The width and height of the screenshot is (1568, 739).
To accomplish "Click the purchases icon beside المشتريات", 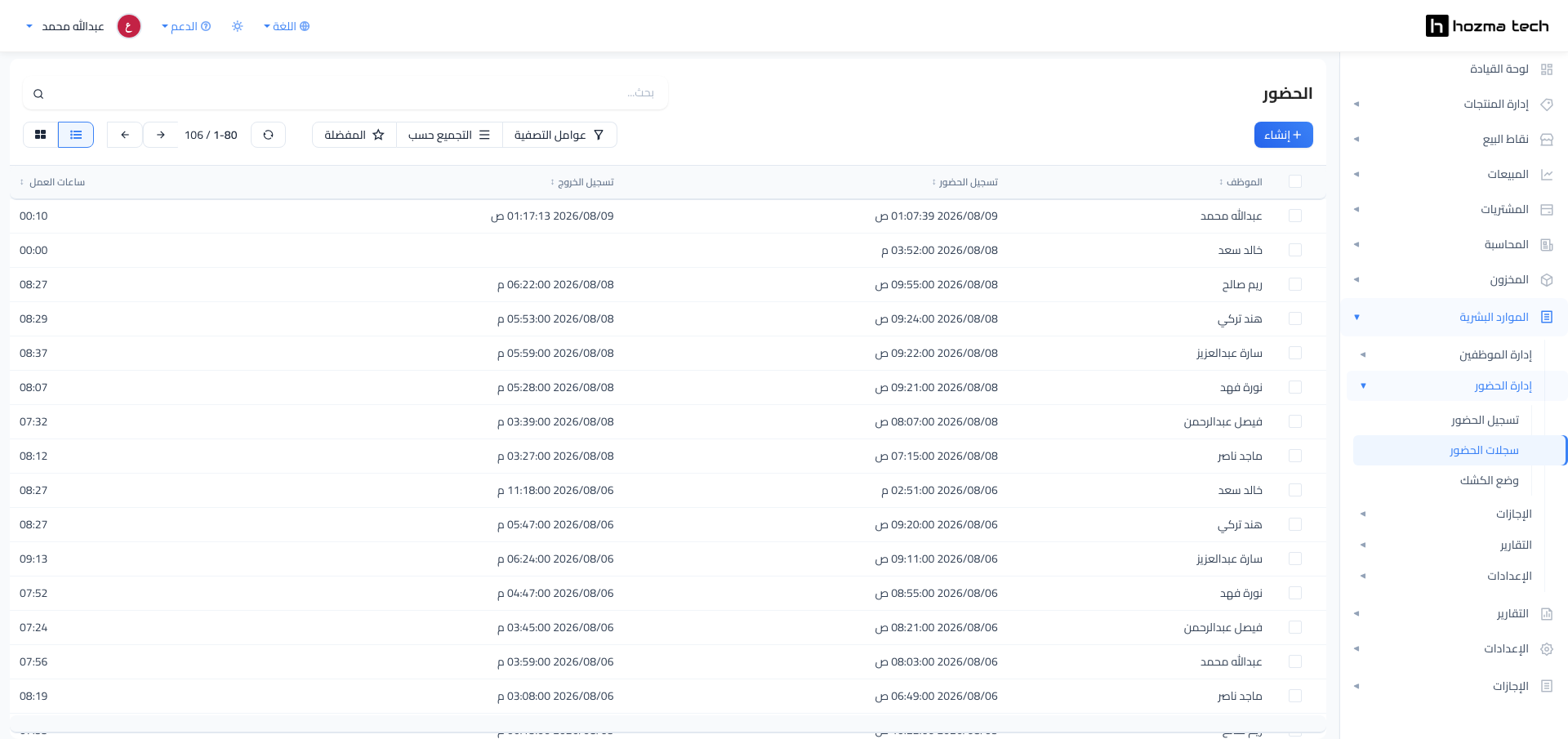I will [x=1546, y=210].
